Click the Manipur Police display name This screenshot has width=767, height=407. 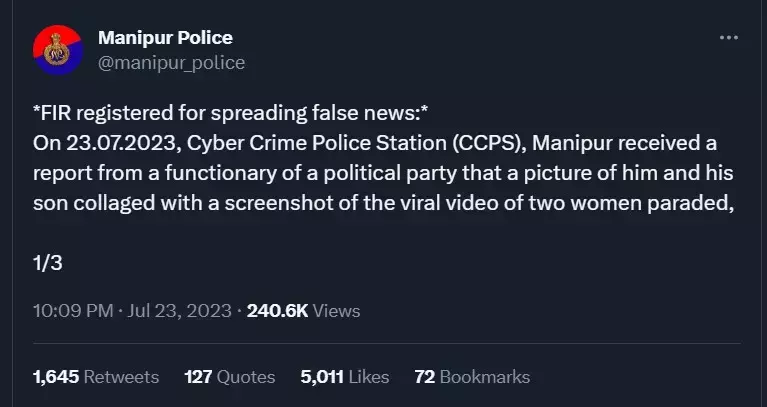click(x=165, y=38)
